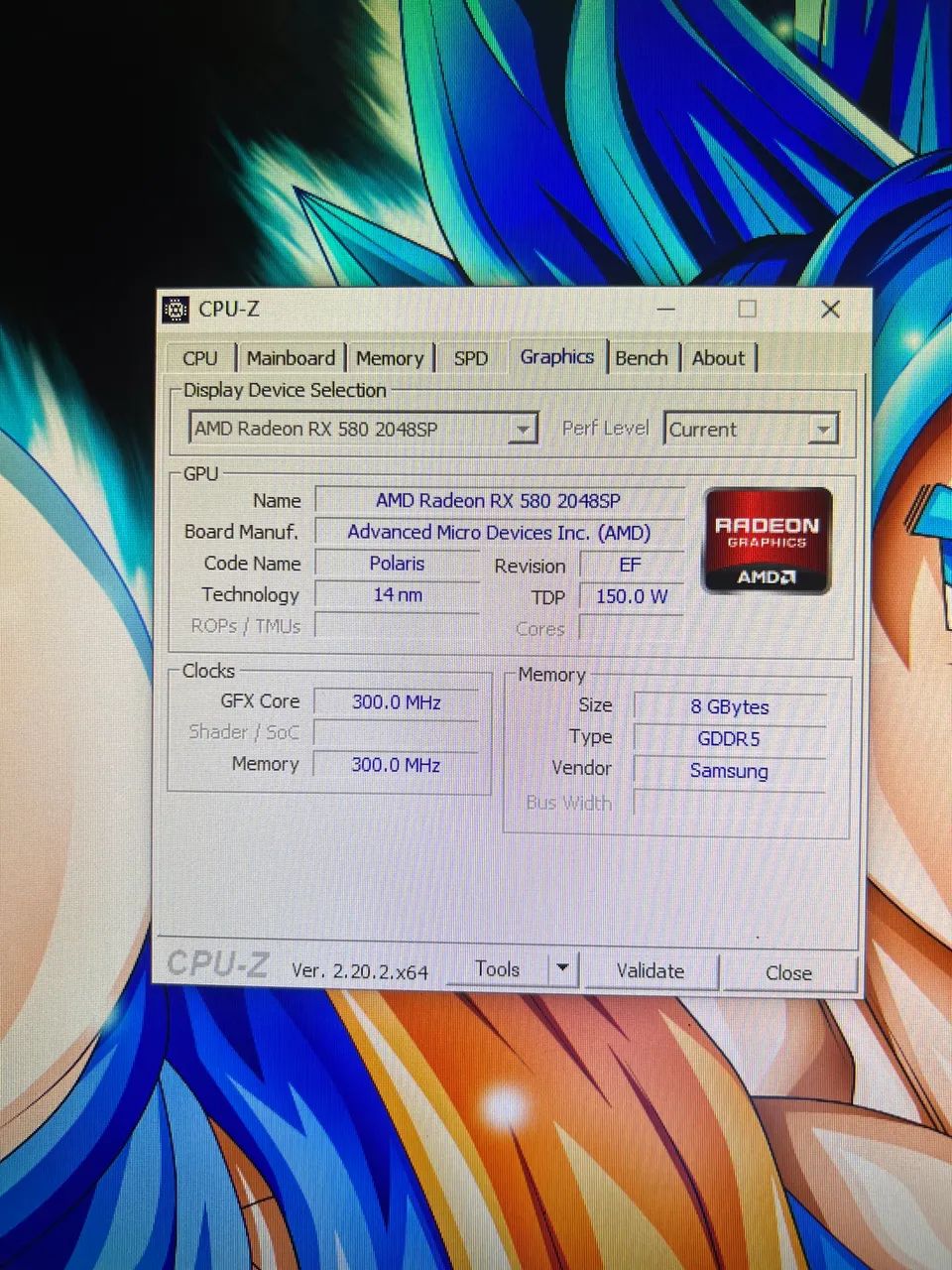Screen dimensions: 952x1270
Task: Select the Graphics tab
Action: pyautogui.click(x=557, y=356)
